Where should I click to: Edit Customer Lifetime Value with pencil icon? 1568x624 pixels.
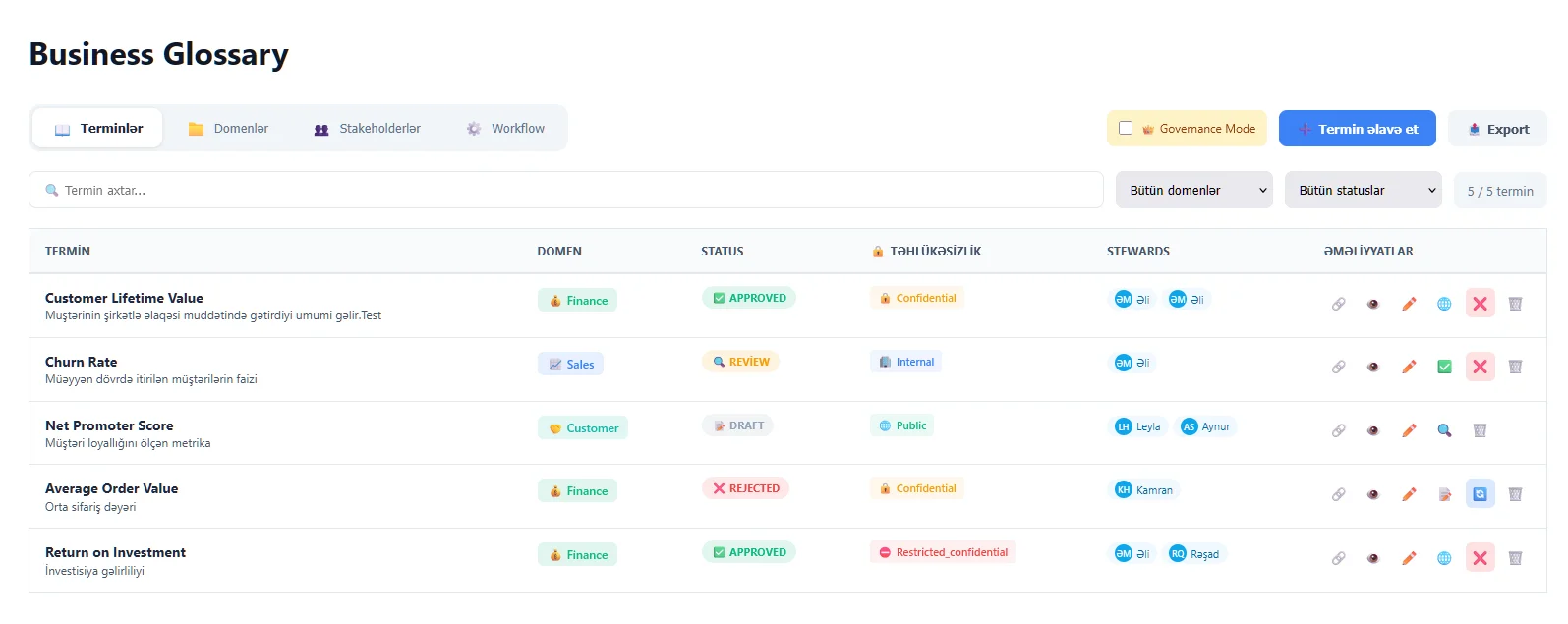tap(1409, 304)
